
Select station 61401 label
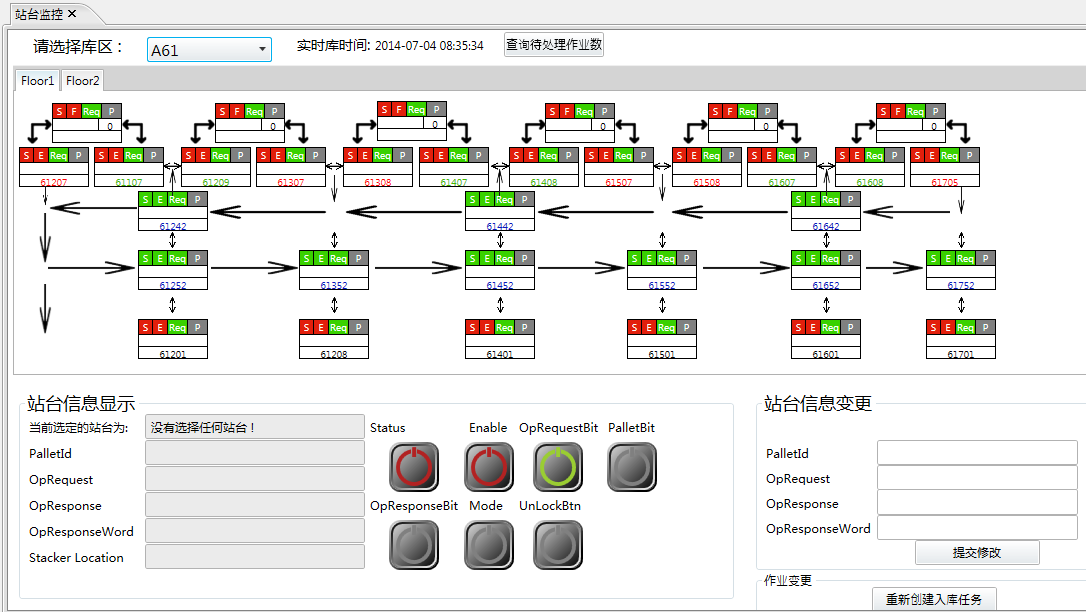[500, 354]
